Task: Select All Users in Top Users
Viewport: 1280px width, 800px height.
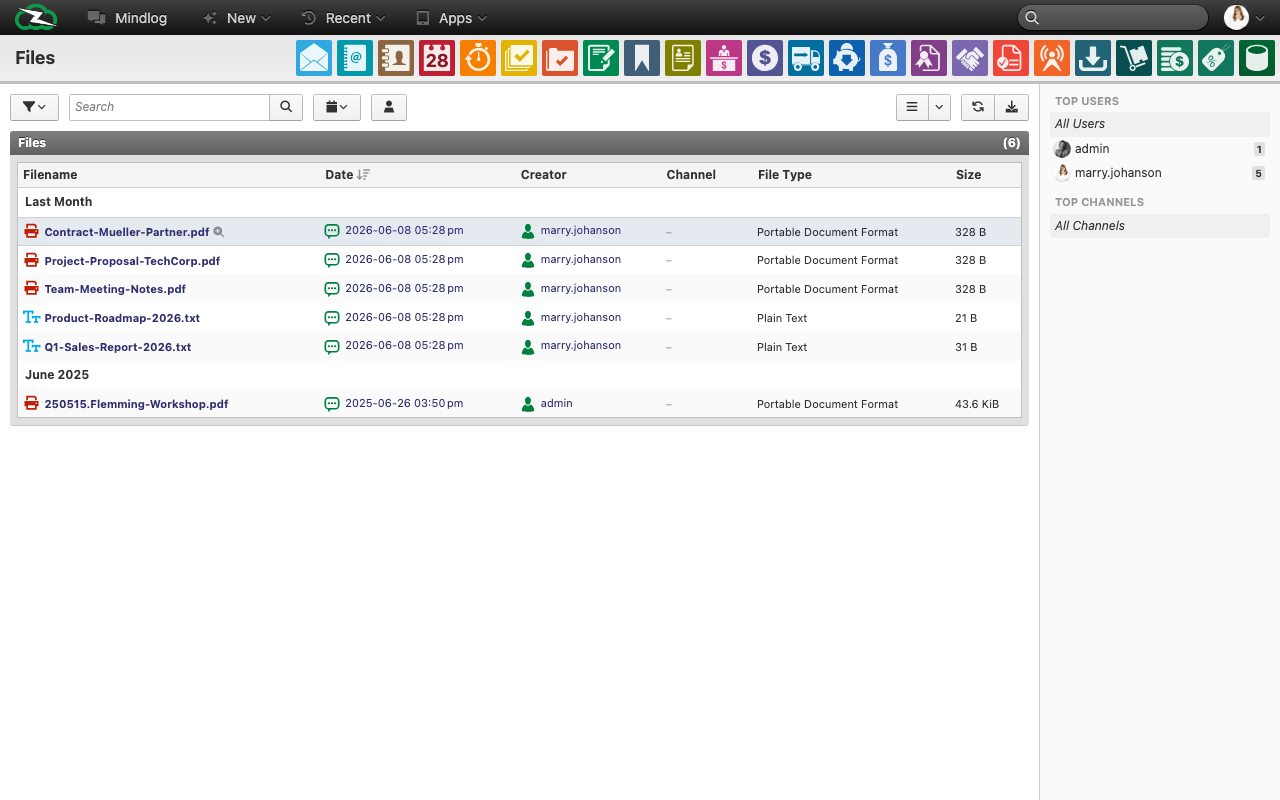Action: [1160, 124]
